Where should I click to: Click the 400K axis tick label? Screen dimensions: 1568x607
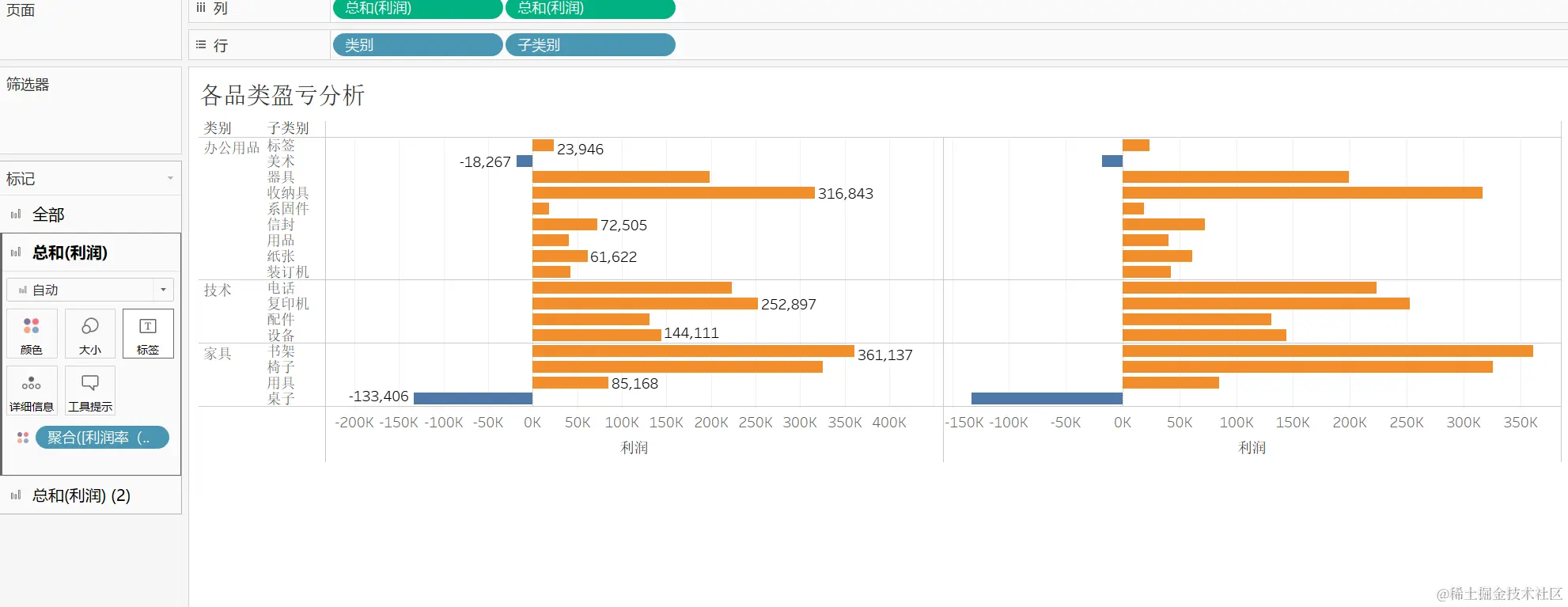[x=889, y=423]
